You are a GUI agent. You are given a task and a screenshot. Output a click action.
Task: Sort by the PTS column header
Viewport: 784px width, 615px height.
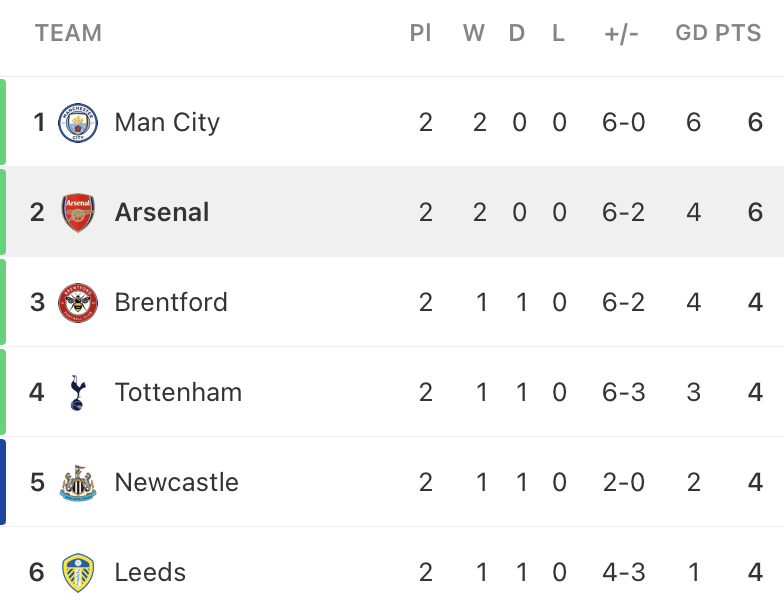point(738,34)
